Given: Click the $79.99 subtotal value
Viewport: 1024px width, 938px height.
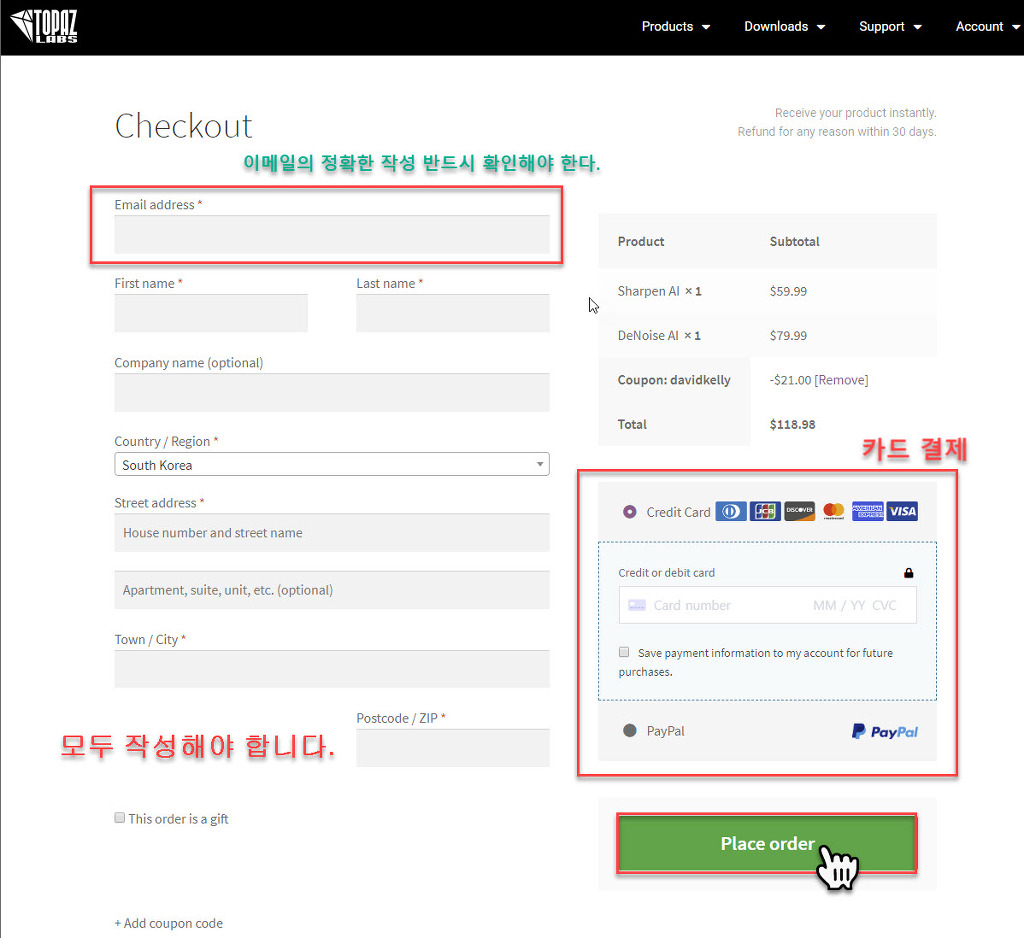Looking at the screenshot, I should tap(788, 336).
